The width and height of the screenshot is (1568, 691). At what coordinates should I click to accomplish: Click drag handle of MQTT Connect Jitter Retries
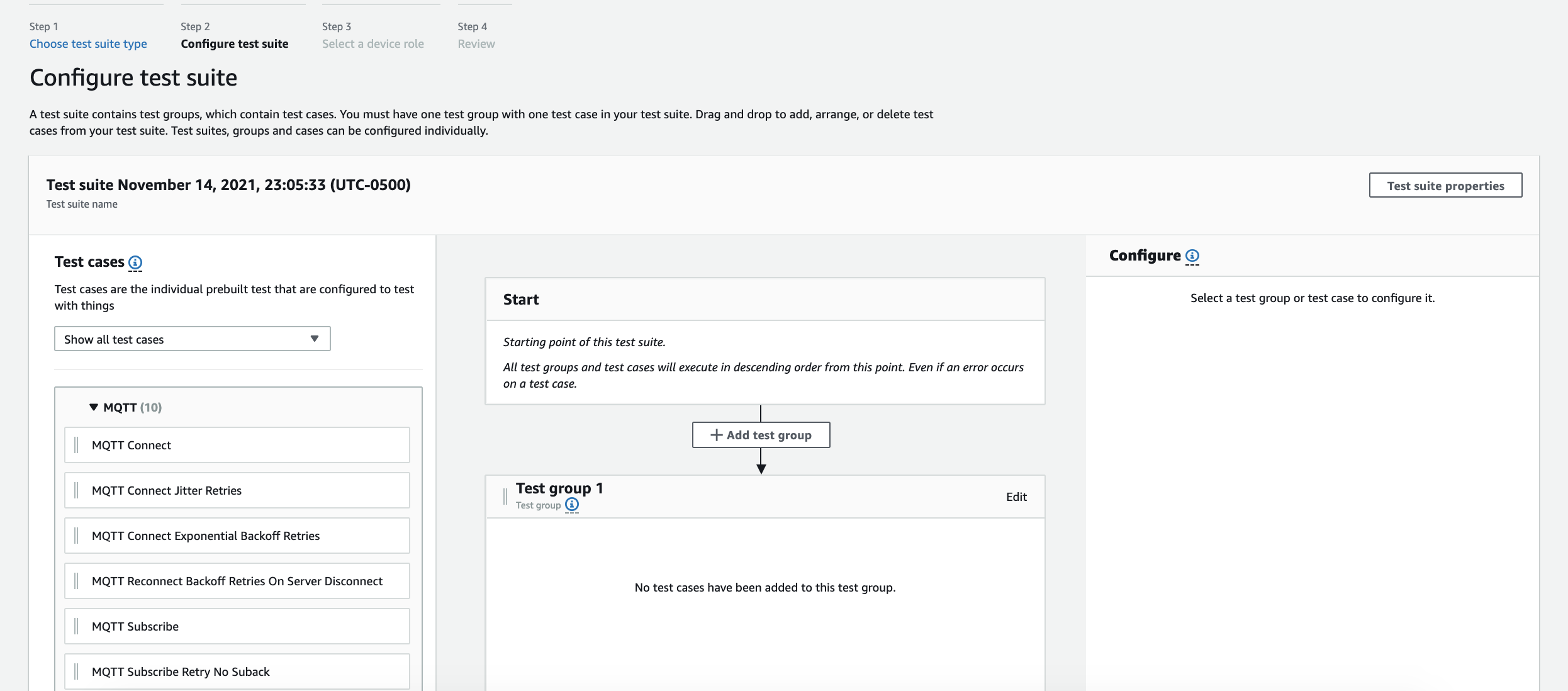[76, 490]
